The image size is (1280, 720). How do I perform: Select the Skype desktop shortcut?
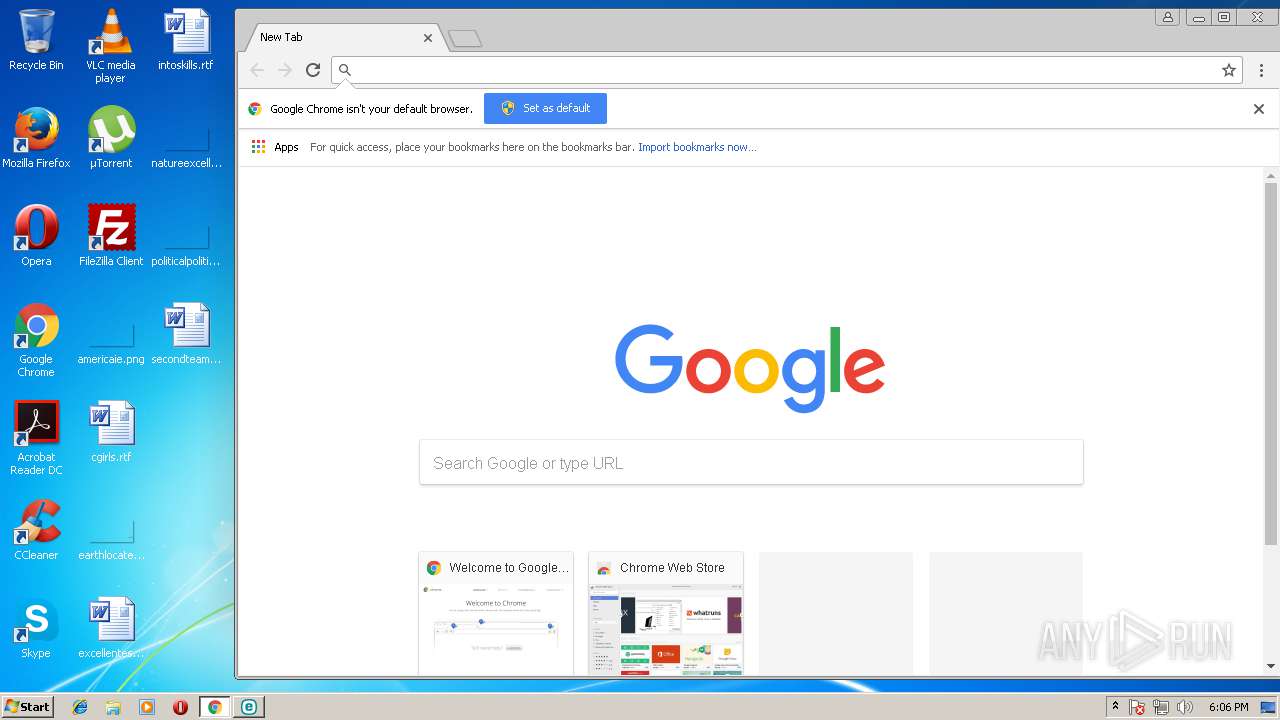pos(36,628)
